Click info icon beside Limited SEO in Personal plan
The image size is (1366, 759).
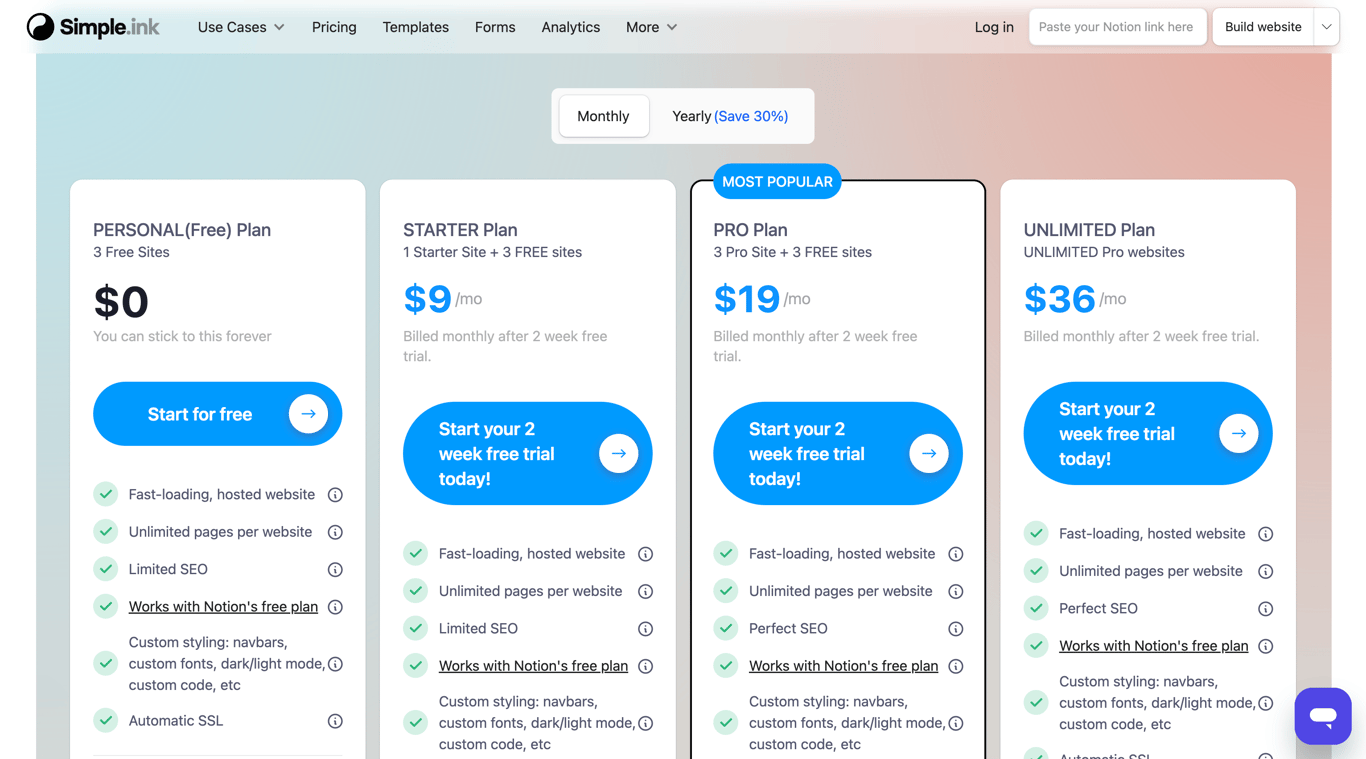336,570
